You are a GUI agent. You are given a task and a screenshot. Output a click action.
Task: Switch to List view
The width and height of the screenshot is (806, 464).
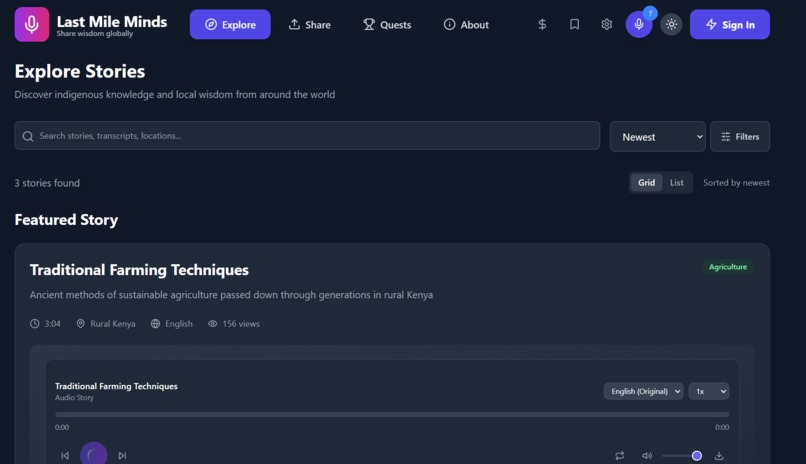tap(676, 182)
